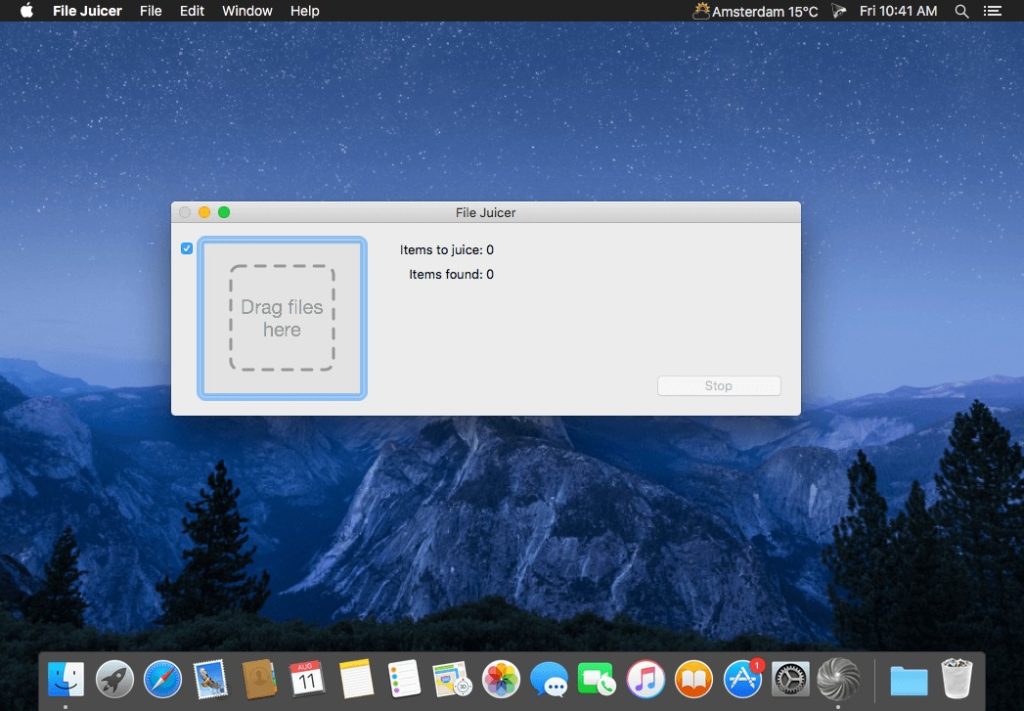Uncheck the checkbox beside the drop area

point(187,248)
